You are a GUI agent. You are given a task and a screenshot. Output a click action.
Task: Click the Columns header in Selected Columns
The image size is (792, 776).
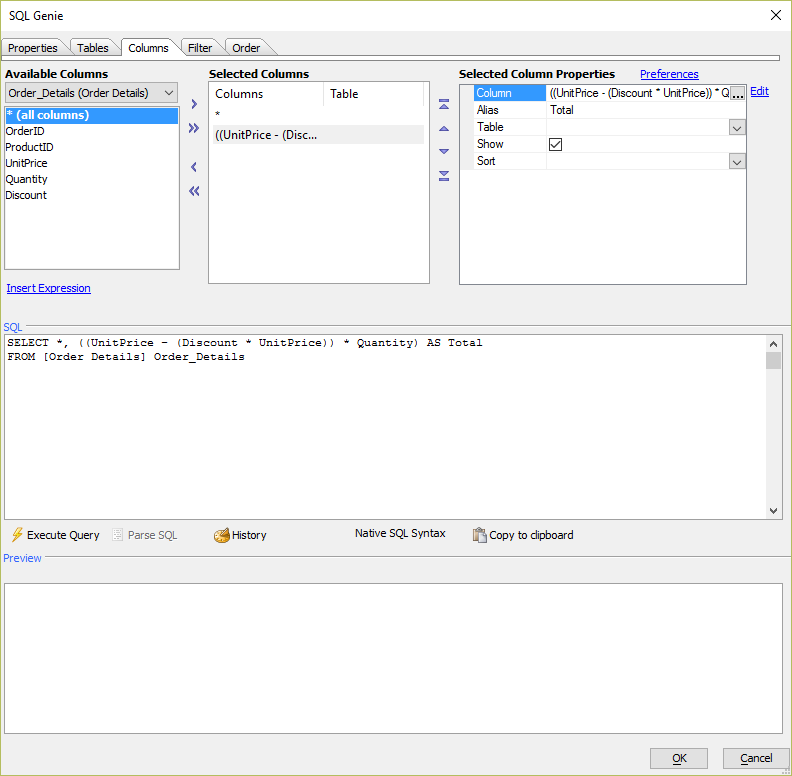267,94
